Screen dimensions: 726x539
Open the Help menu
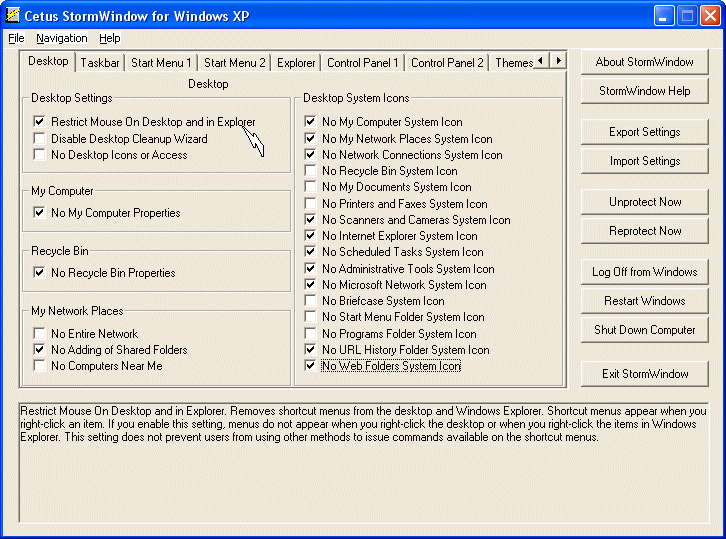pos(110,38)
